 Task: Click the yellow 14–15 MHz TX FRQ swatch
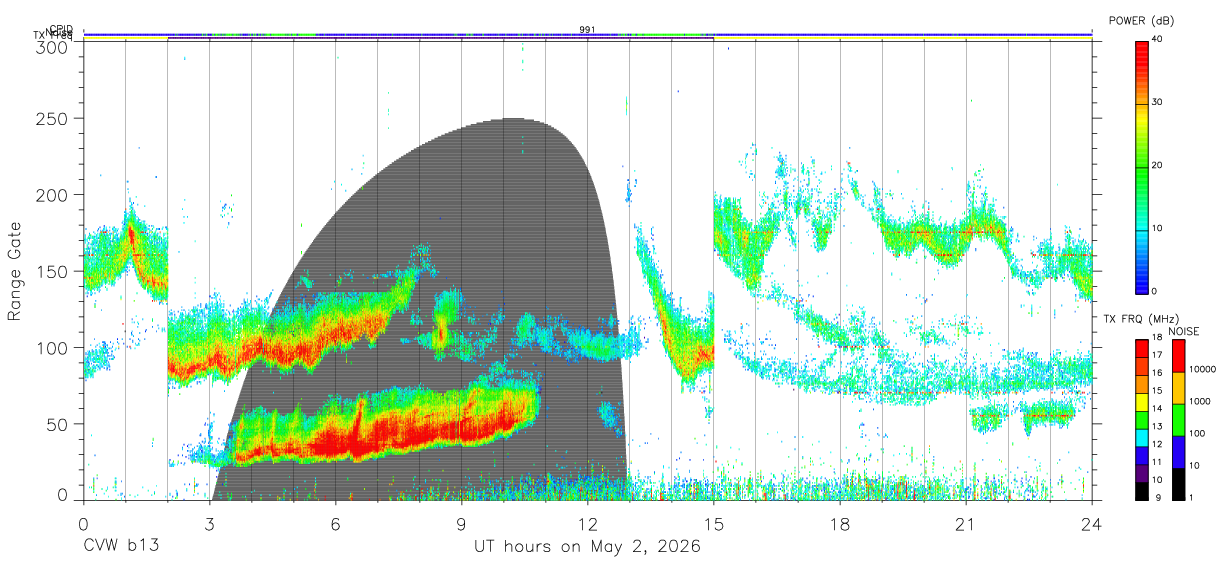pyautogui.click(x=1141, y=402)
